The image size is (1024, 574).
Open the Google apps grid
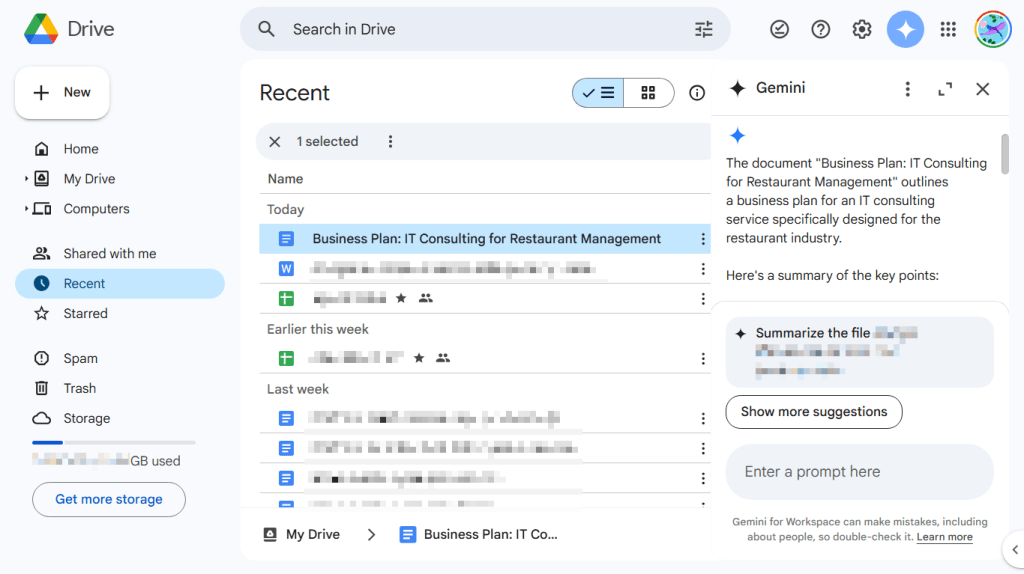(948, 29)
